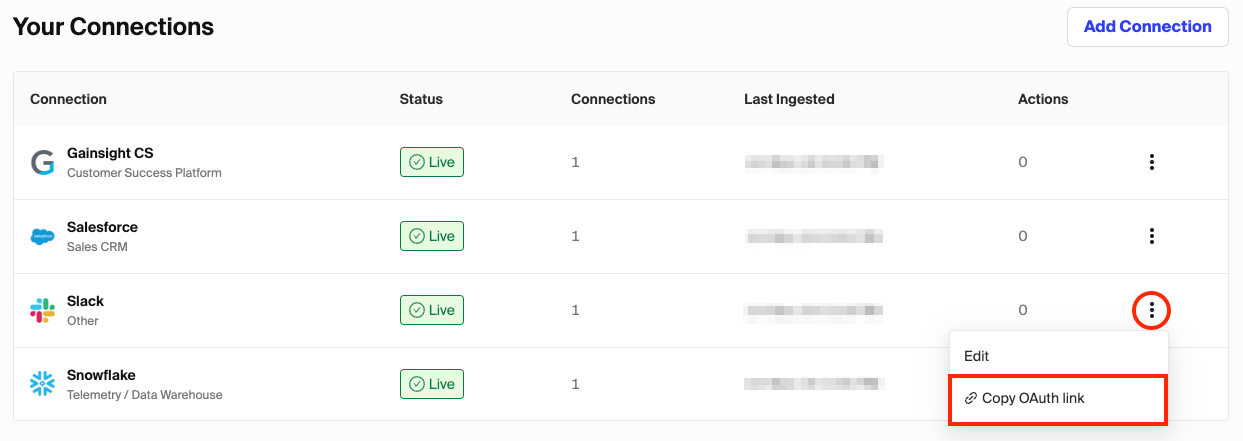Select Edit from the Slack menu
Image resolution: width=1243 pixels, height=441 pixels.
(976, 356)
